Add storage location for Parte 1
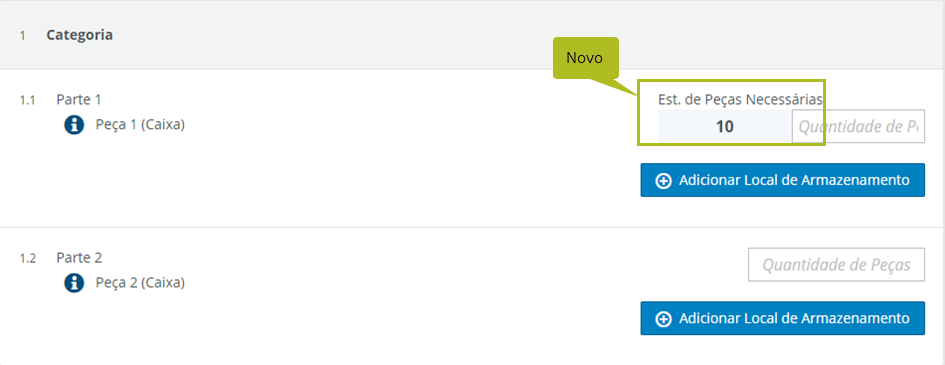The width and height of the screenshot is (945, 365). [782, 179]
